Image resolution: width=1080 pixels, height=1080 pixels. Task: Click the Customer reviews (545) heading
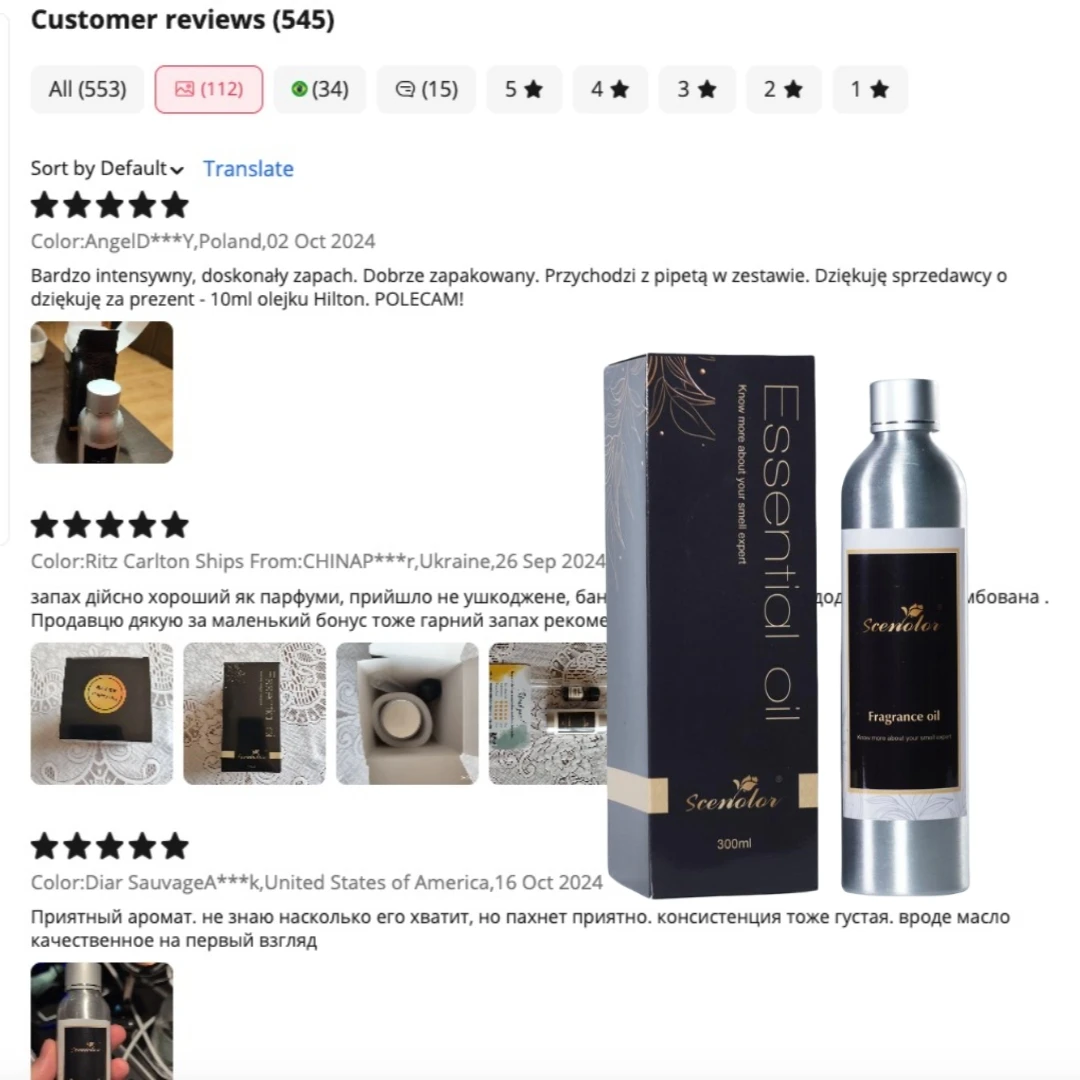coord(183,19)
